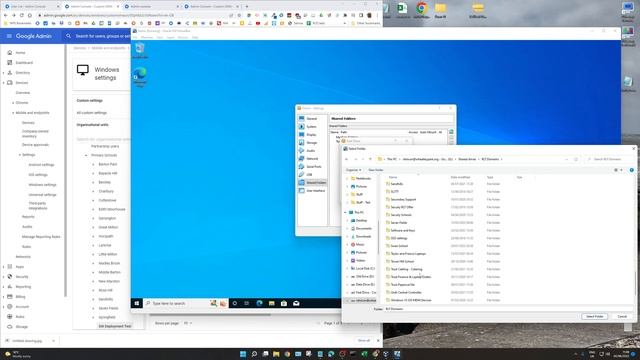This screenshot has width=640, height=360.
Task: Open Security section icon in admin sidebar
Action: pyautogui.click(x=10, y=277)
